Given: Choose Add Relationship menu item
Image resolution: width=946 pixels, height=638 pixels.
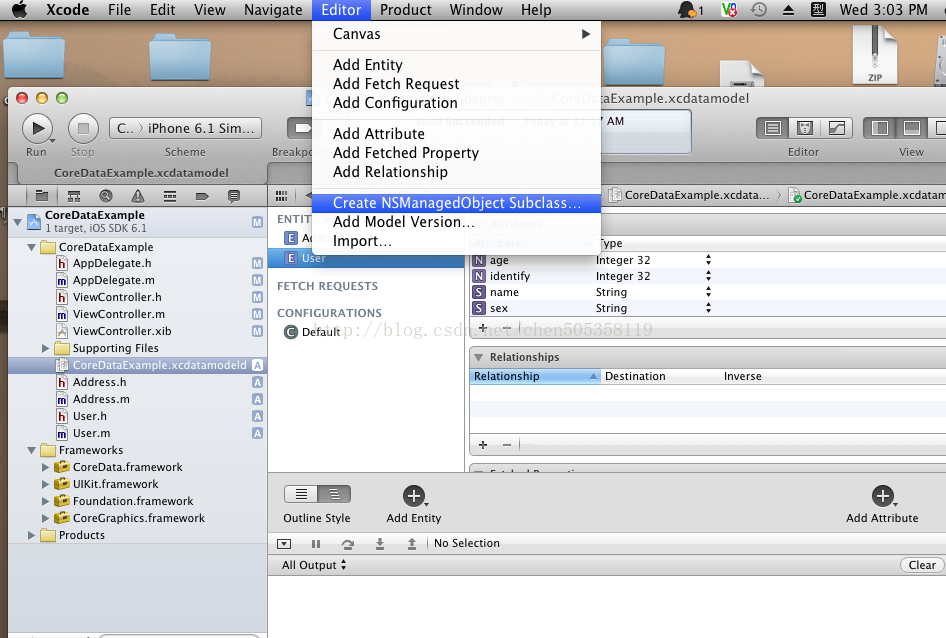Looking at the screenshot, I should tap(457, 172).
